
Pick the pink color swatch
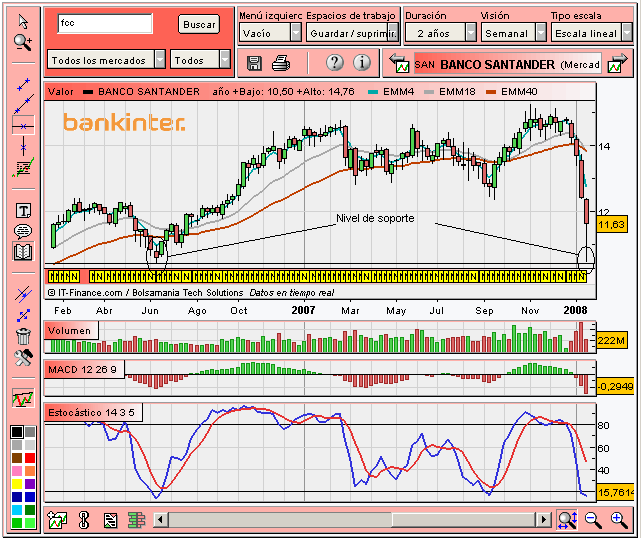tap(17, 471)
